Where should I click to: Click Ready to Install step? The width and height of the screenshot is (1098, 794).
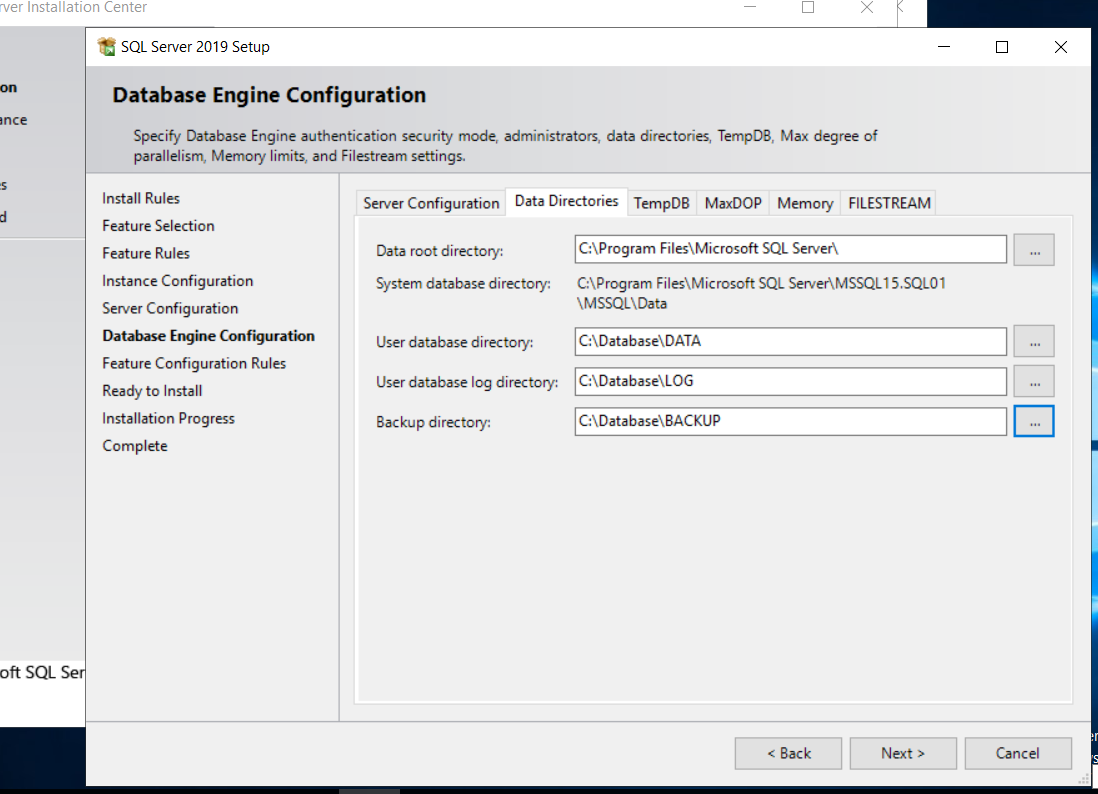pyautogui.click(x=152, y=391)
